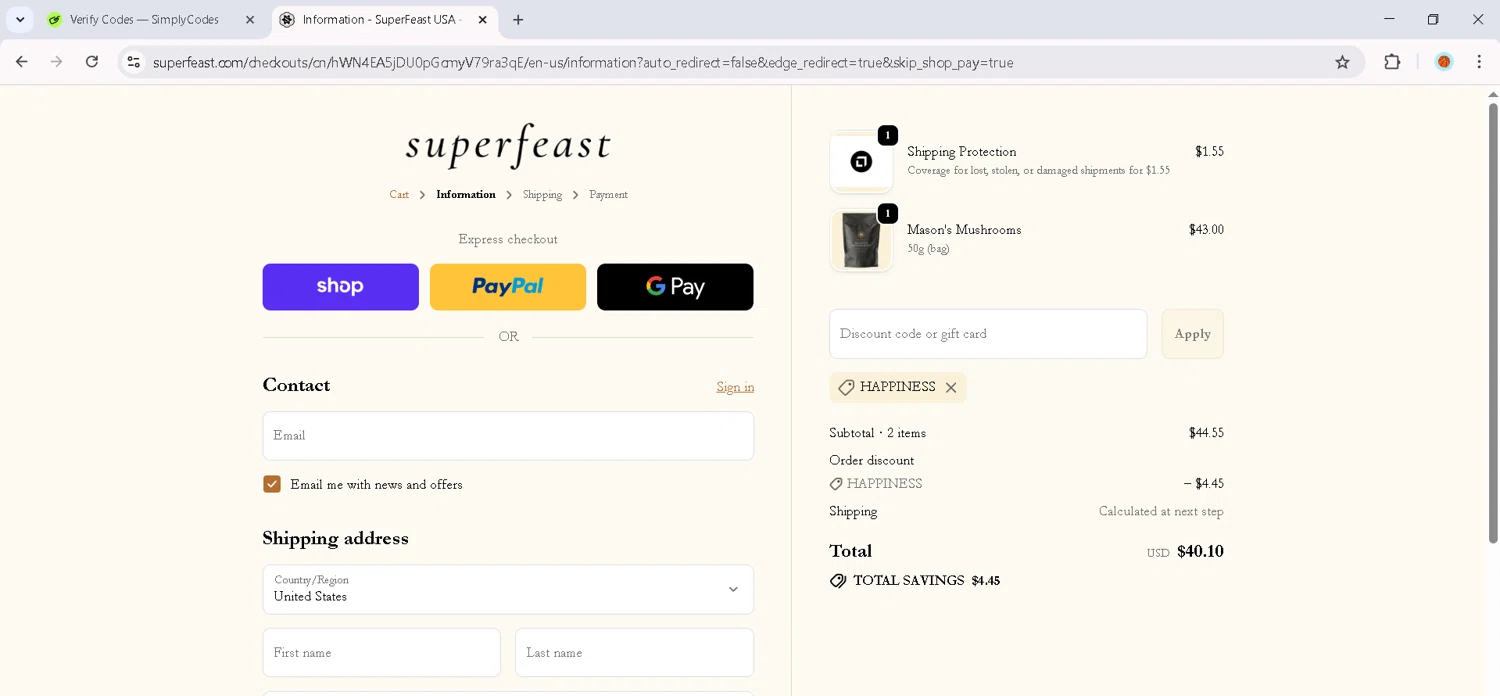Viewport: 1500px width, 696px height.
Task: Reload the page with refresh icon
Action: click(92, 62)
